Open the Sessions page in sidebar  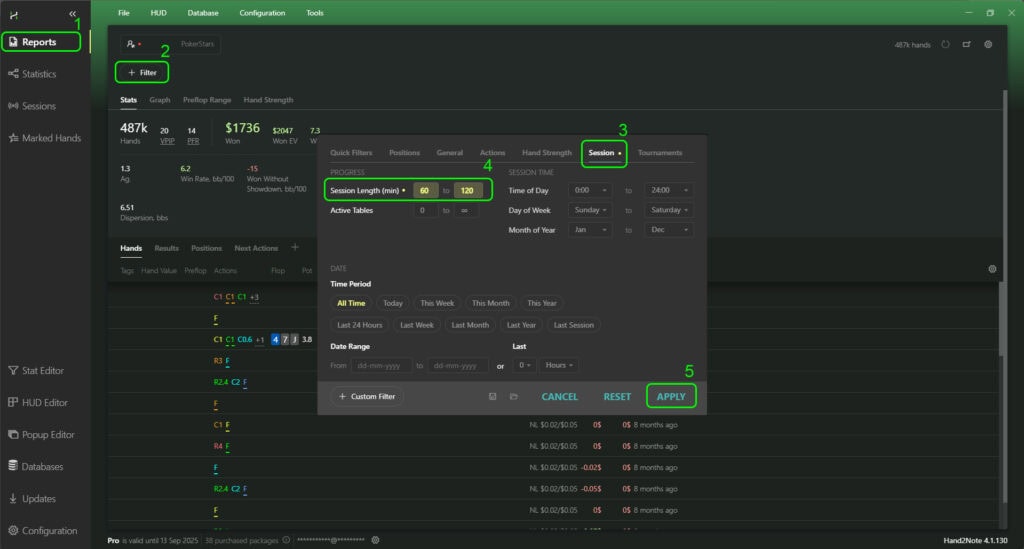[39, 106]
